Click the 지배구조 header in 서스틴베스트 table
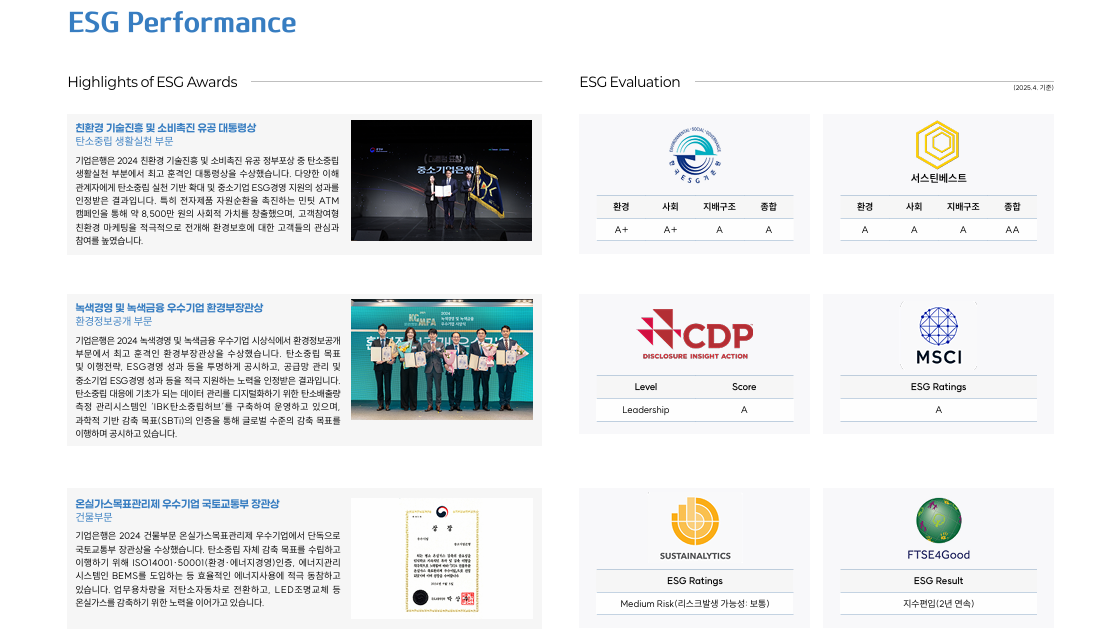 coord(963,207)
